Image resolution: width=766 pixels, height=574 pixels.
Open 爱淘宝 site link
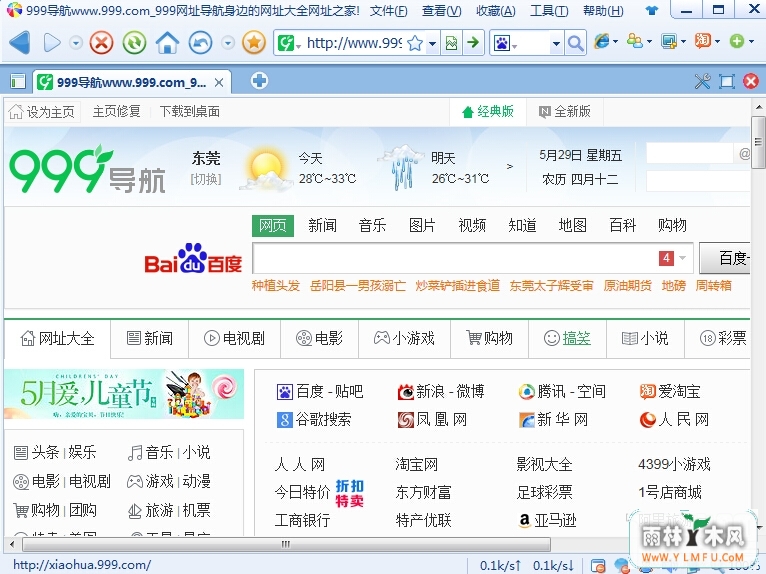coord(670,391)
